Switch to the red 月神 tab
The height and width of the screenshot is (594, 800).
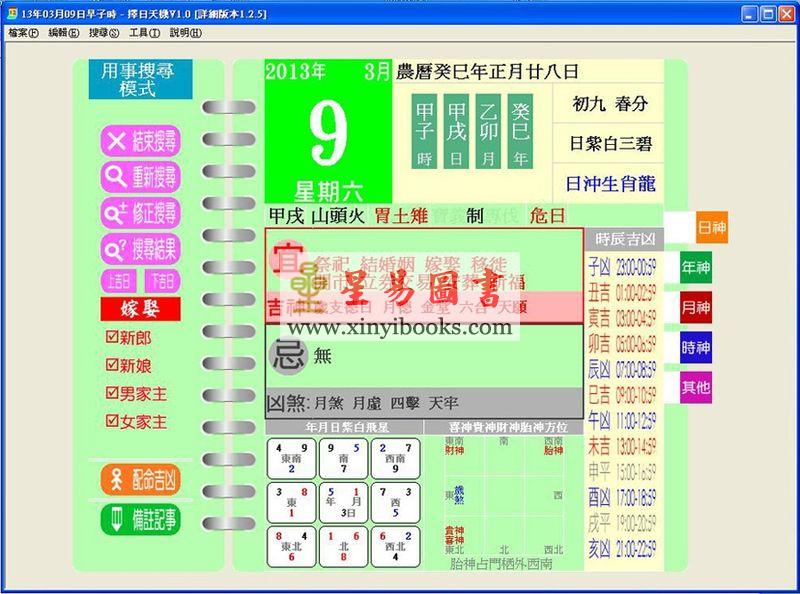(695, 307)
